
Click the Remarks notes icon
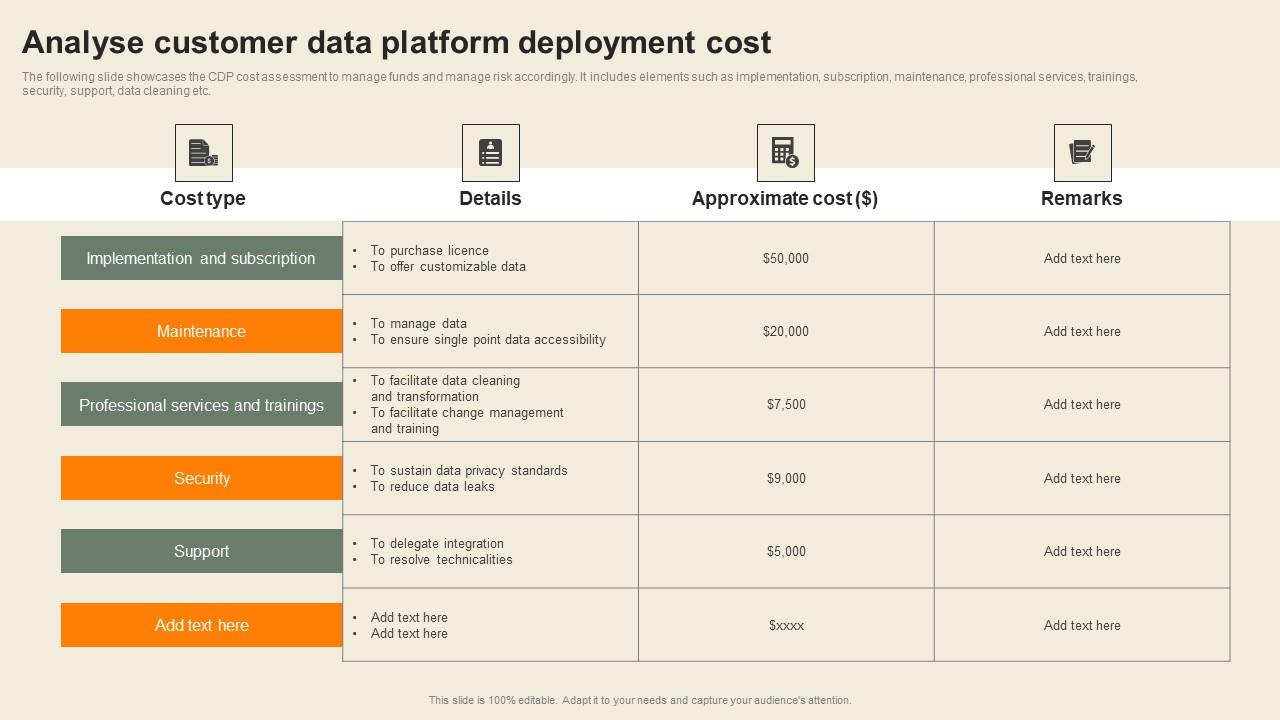1082,153
